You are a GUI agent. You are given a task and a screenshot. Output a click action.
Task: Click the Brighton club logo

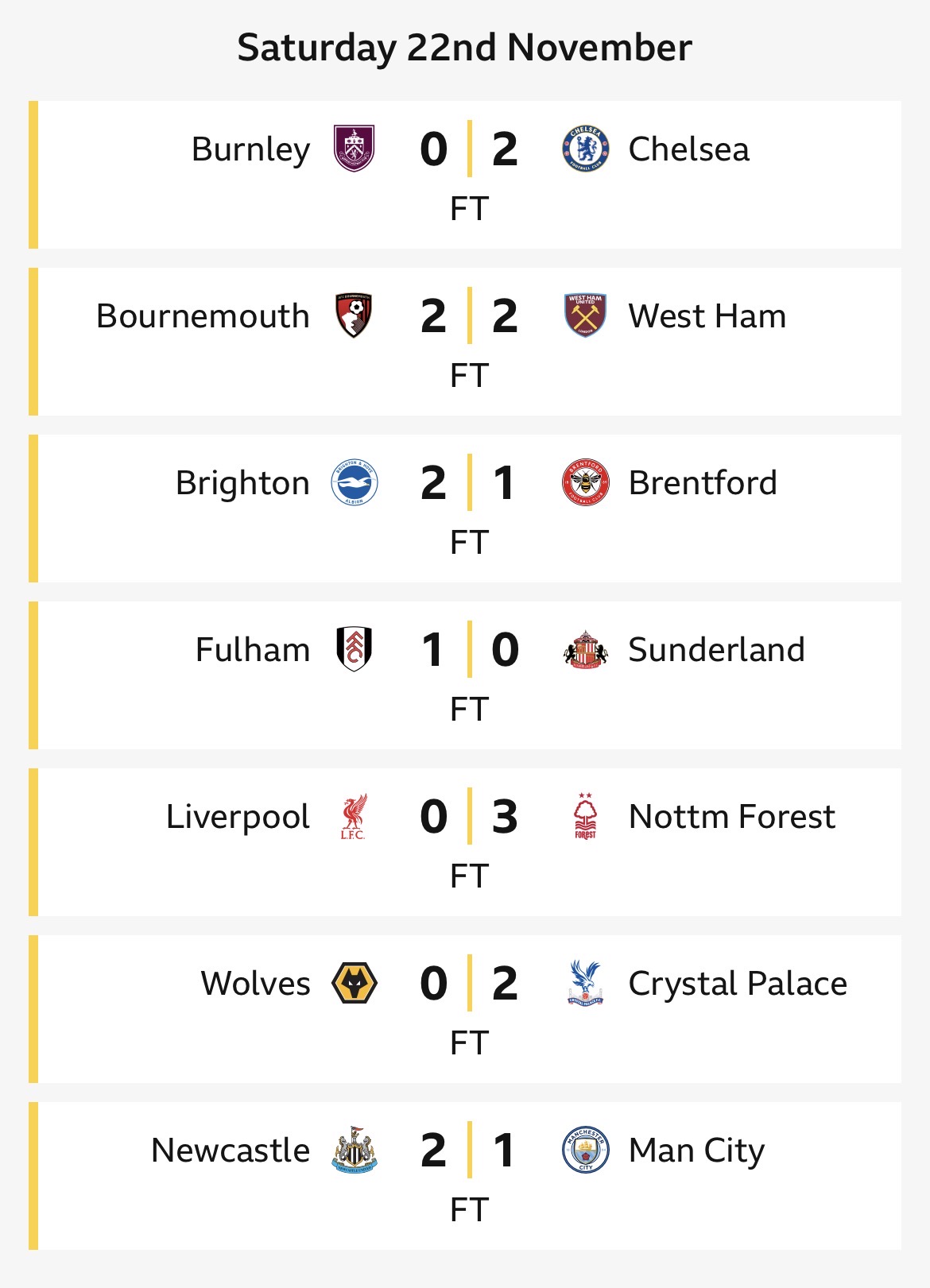(354, 482)
